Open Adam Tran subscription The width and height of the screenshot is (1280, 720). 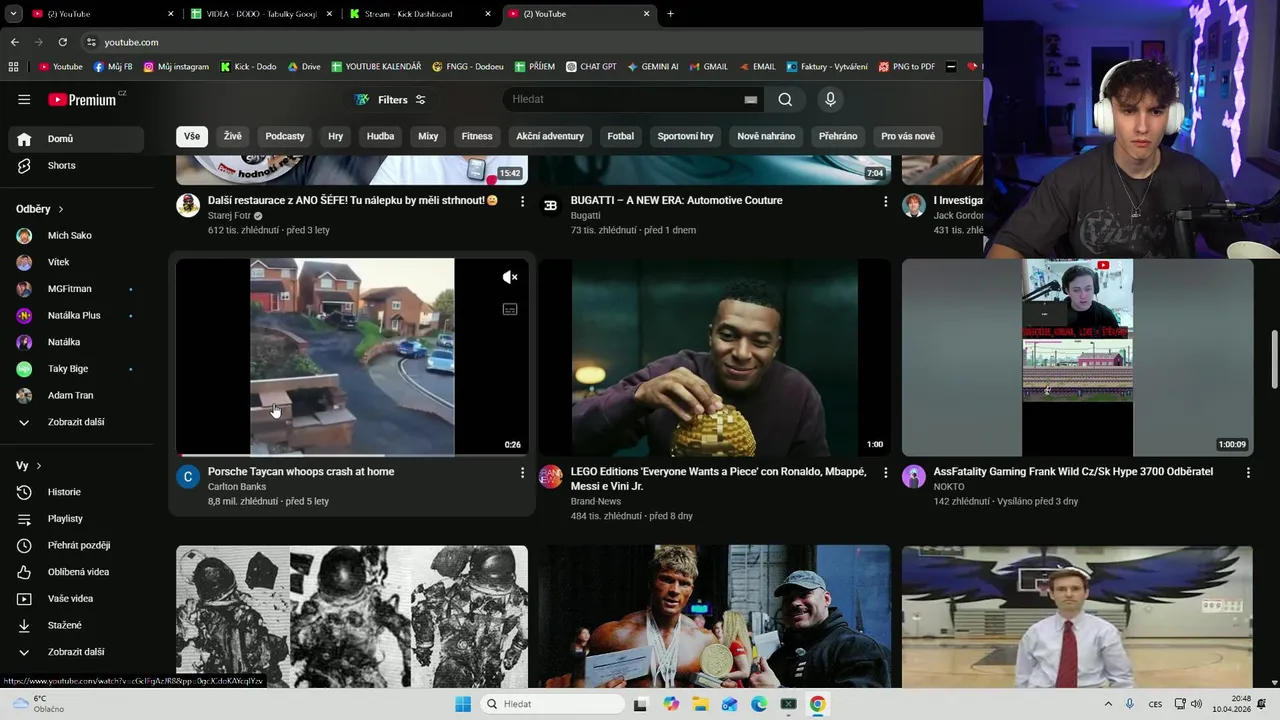click(76, 395)
